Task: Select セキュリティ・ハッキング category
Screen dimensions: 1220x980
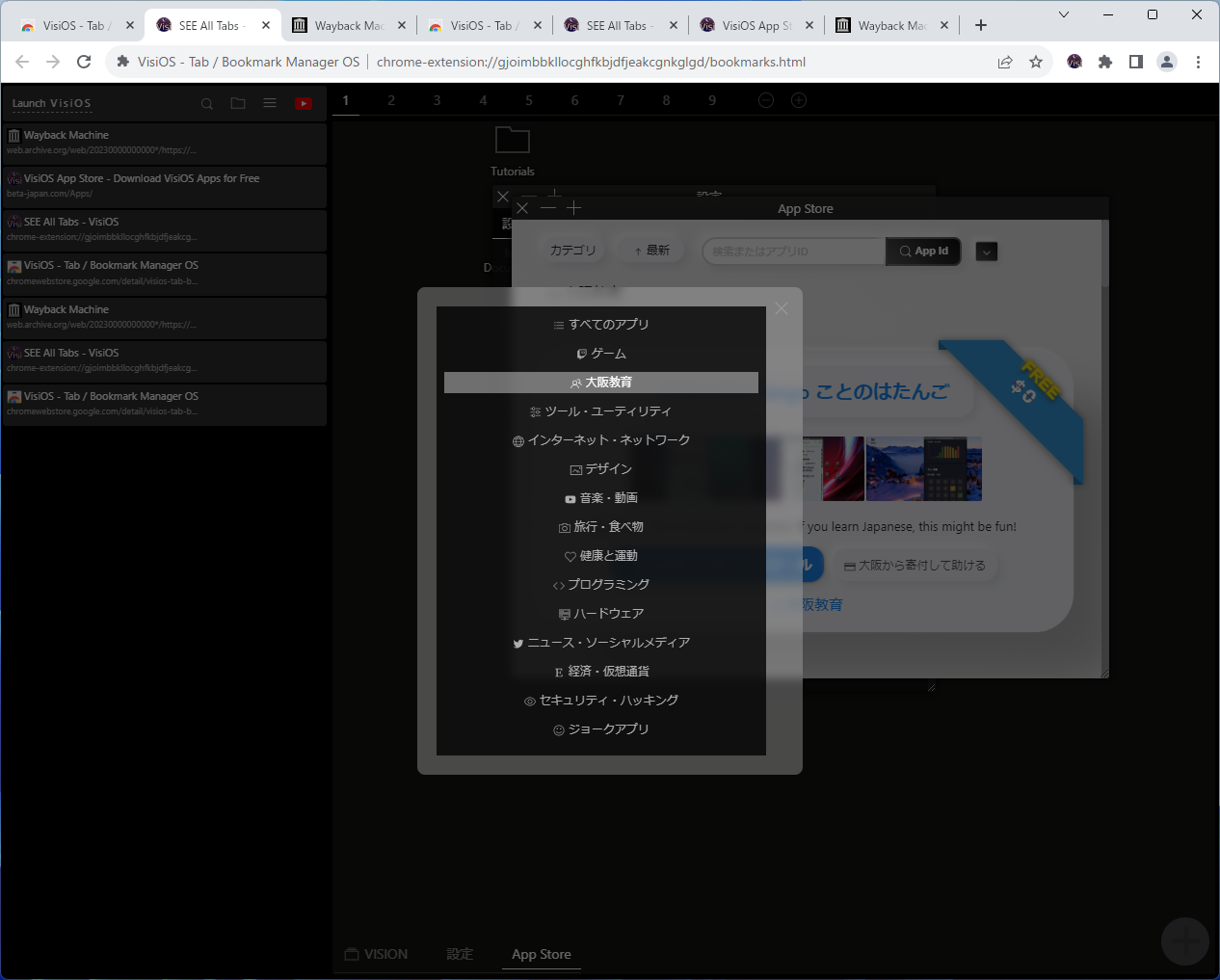Action: tap(601, 701)
